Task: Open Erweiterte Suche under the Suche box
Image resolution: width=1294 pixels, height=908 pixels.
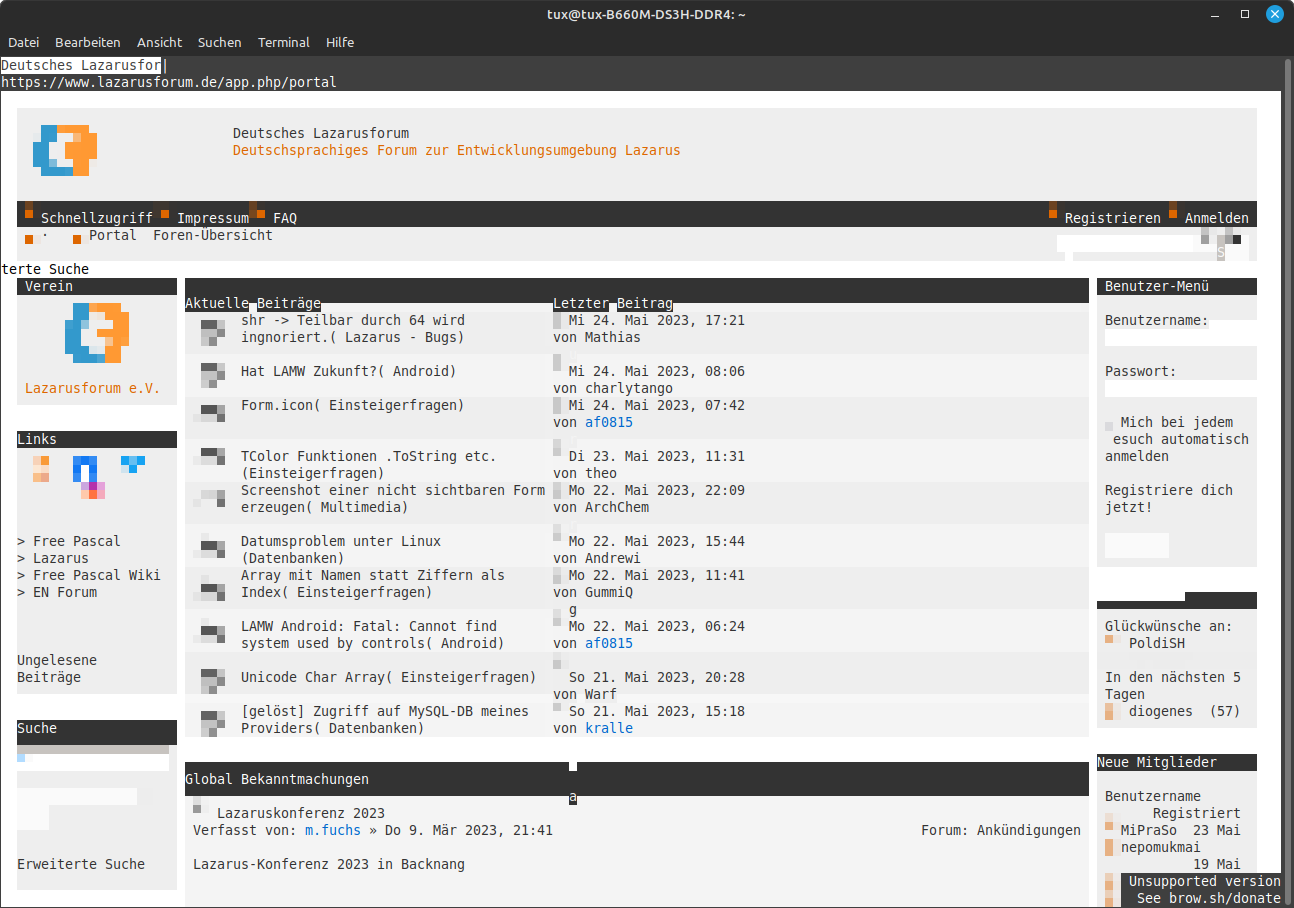Action: tap(81, 864)
